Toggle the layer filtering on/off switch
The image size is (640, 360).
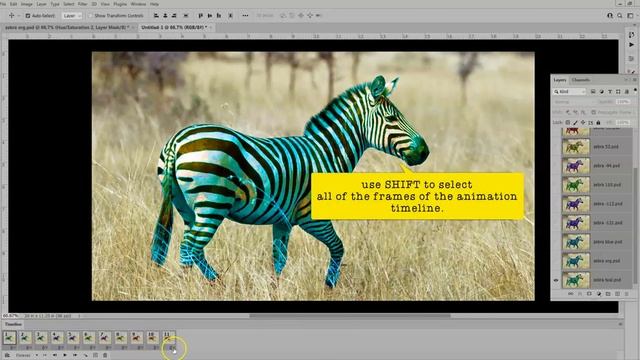tap(635, 91)
